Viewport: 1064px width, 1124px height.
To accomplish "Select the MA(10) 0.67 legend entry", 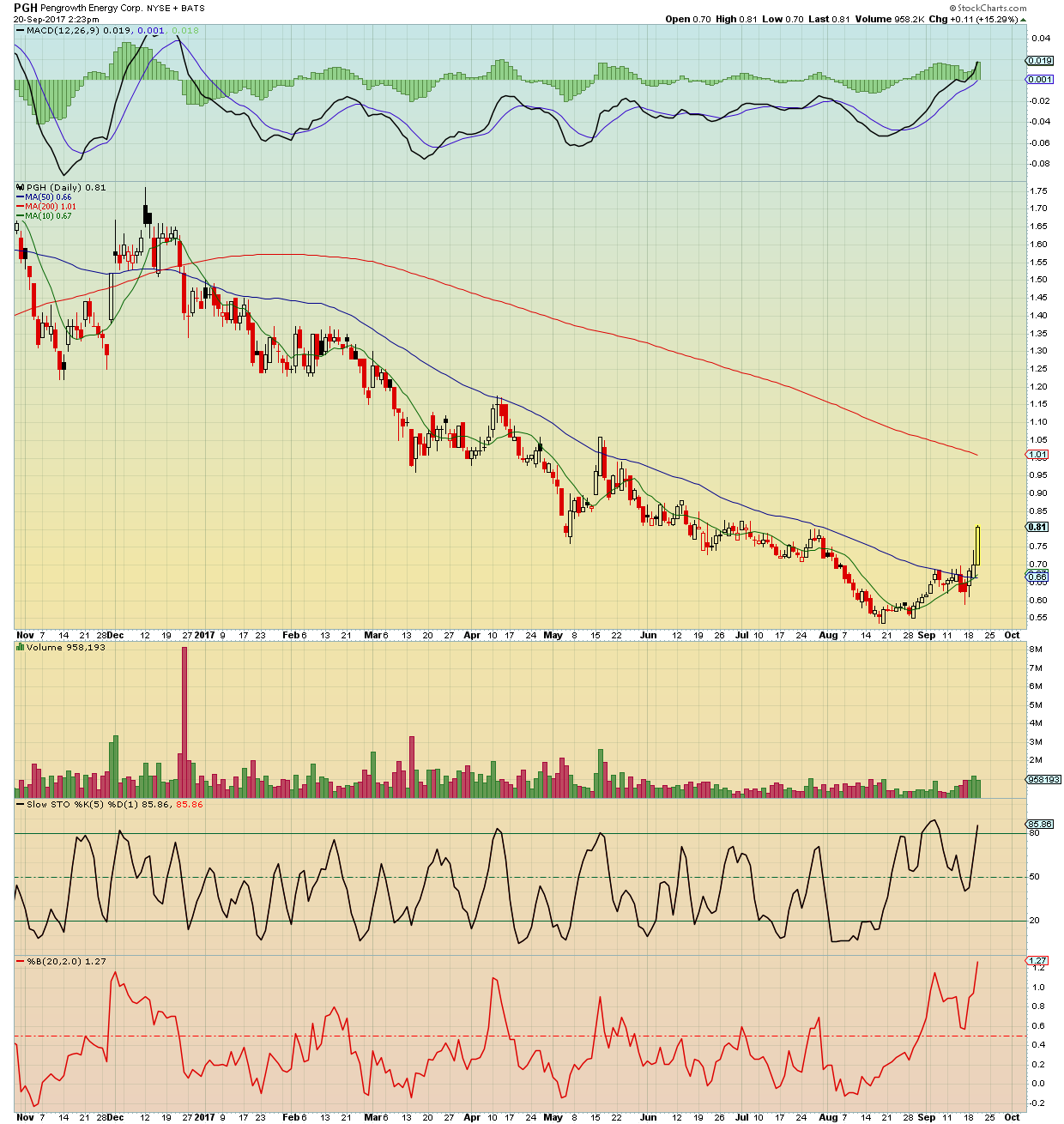I will point(47,216).
